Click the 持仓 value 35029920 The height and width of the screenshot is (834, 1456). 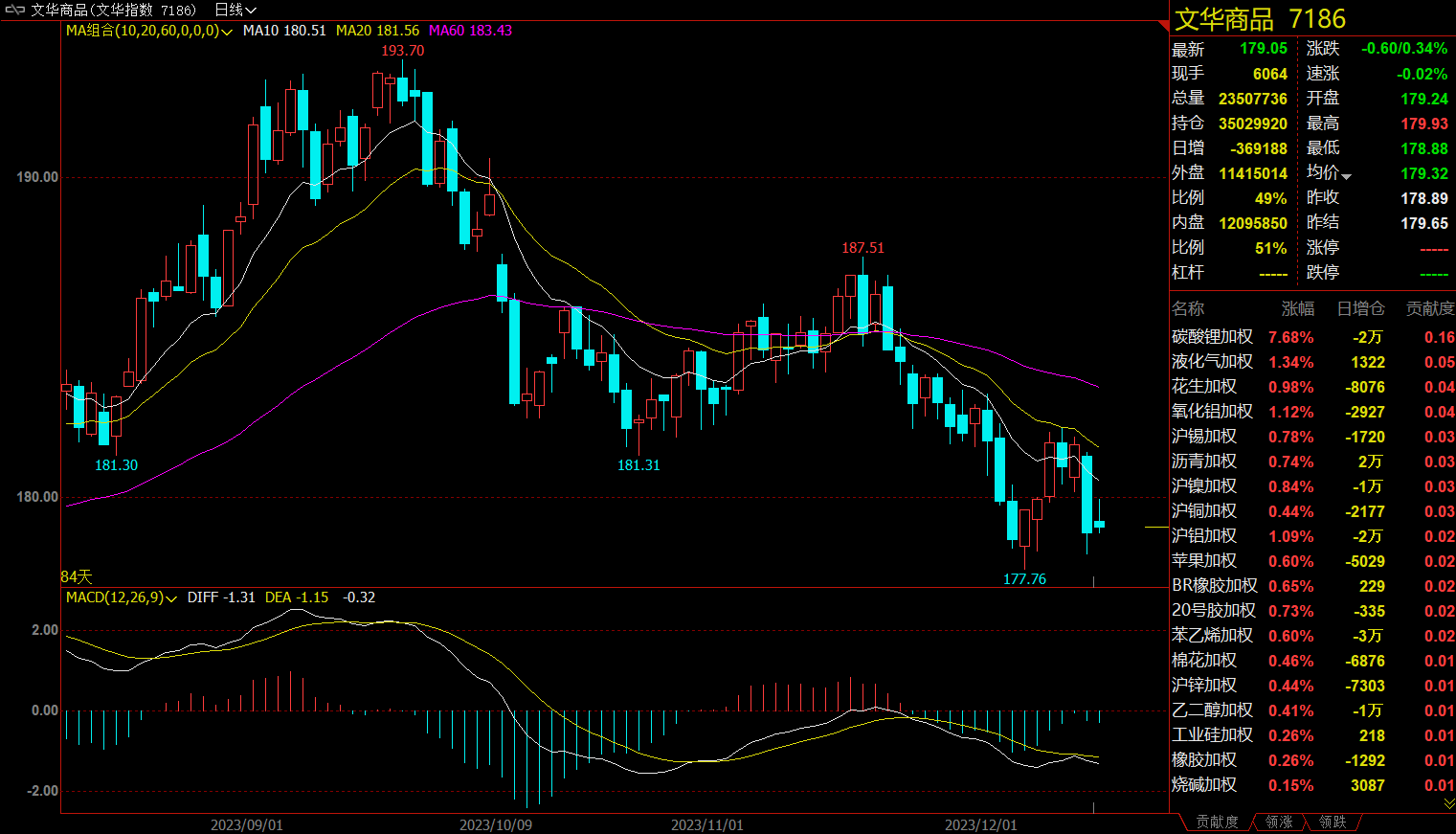coord(1253,124)
